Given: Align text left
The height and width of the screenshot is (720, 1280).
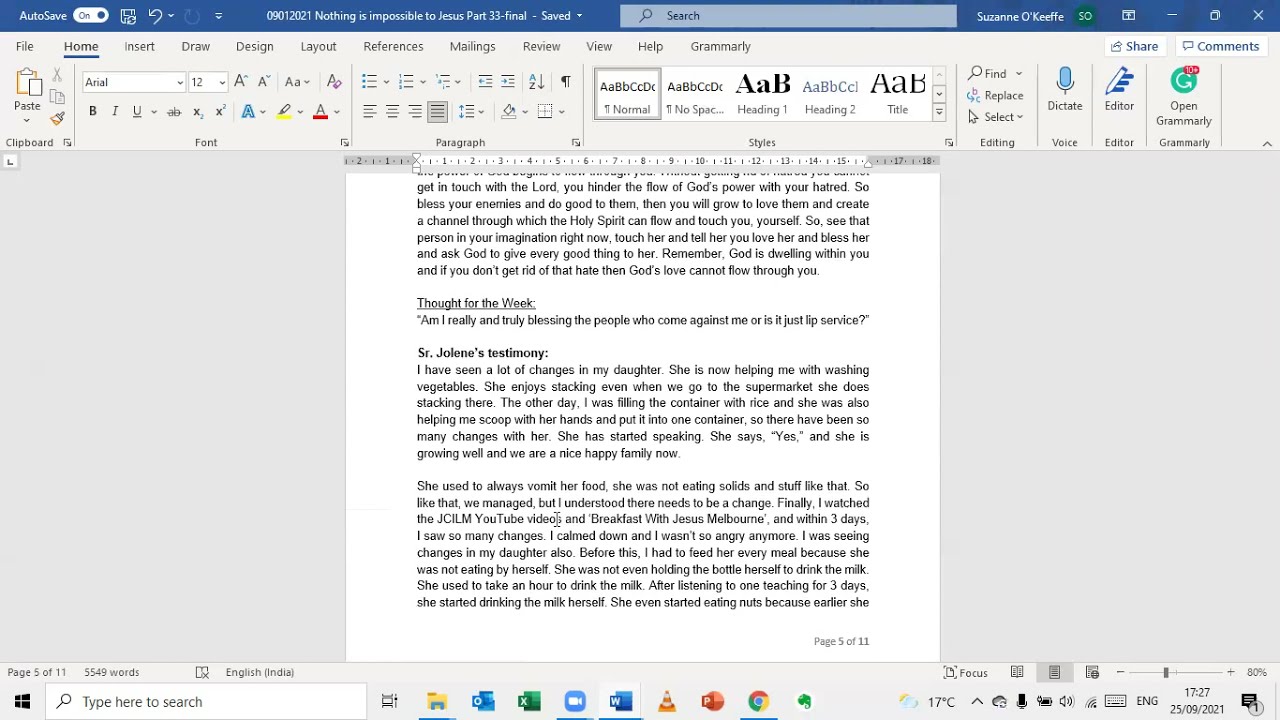Looking at the screenshot, I should pos(370,112).
